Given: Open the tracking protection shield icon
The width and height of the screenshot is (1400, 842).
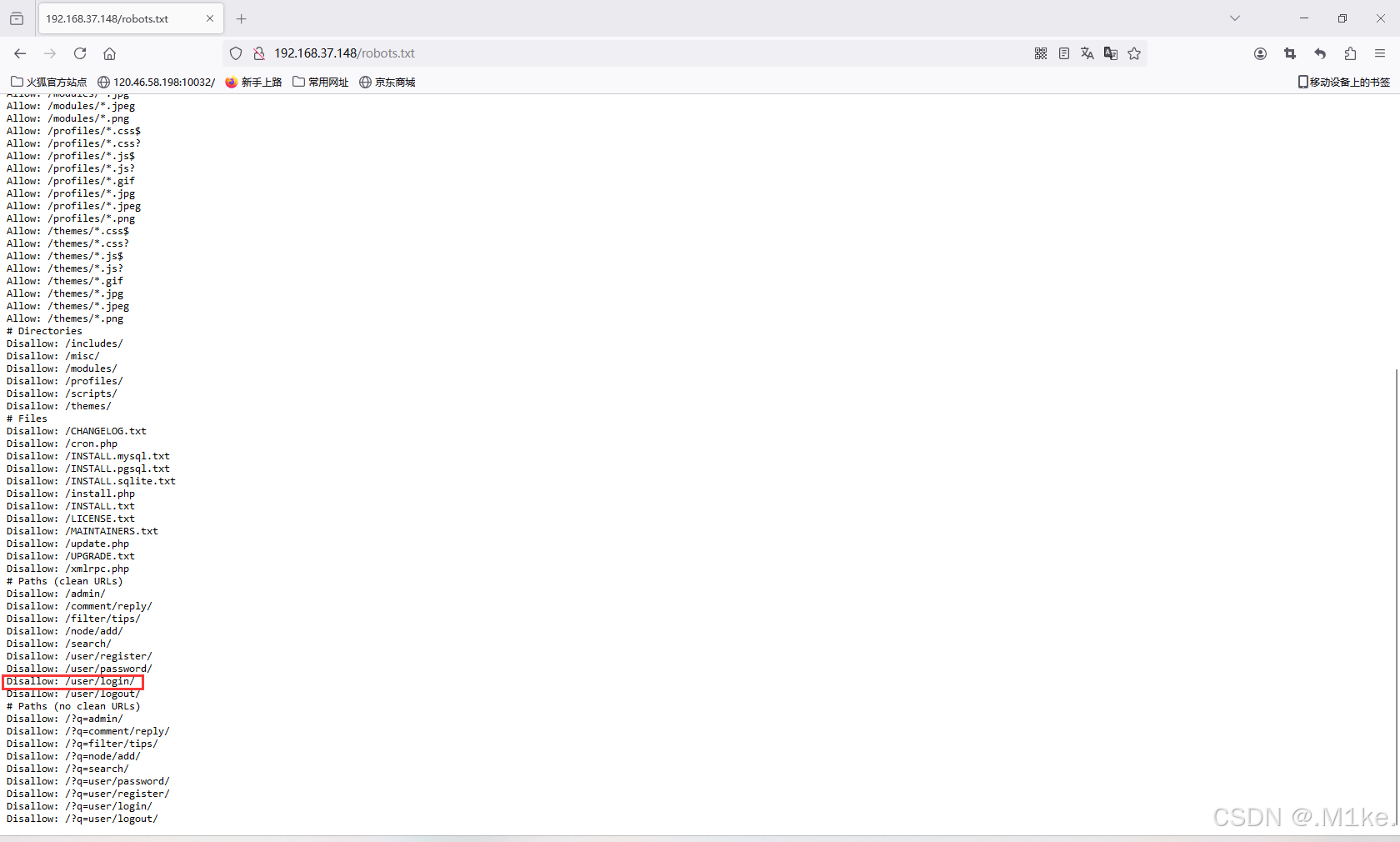Looking at the screenshot, I should click(236, 53).
